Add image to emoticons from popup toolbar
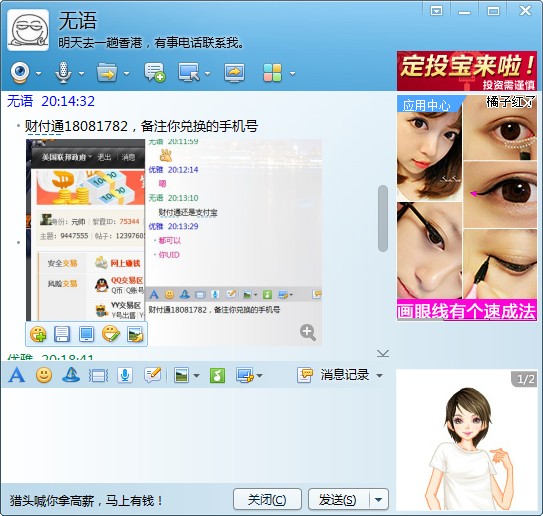The width and height of the screenshot is (543, 516). 38,334
